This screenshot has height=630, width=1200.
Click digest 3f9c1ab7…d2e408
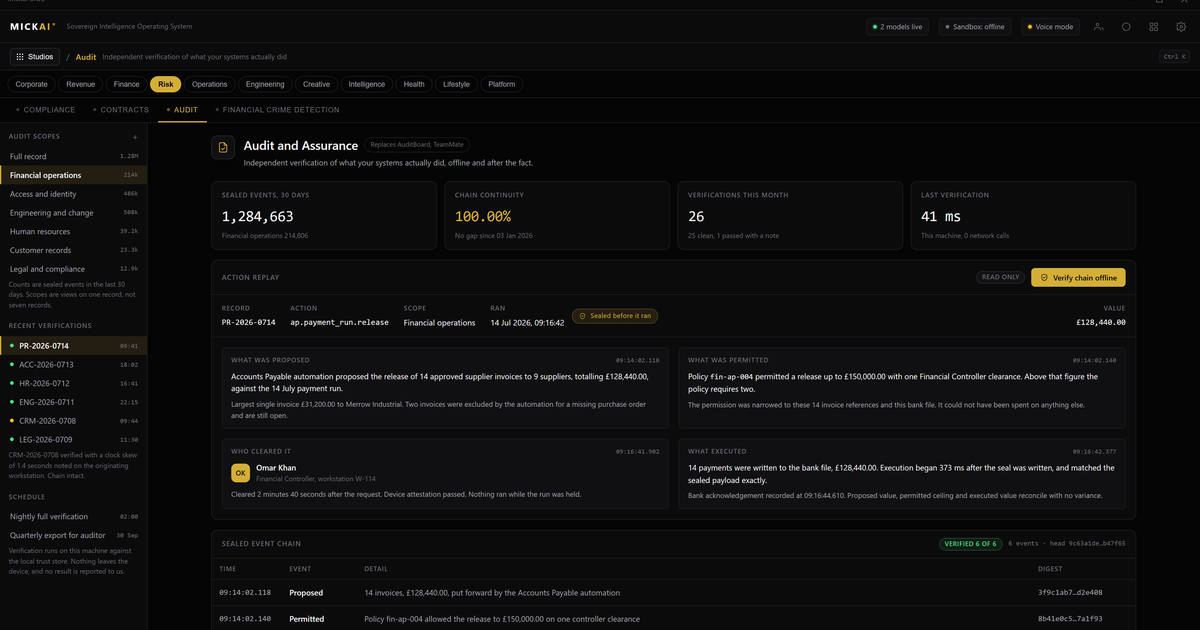tap(1071, 593)
